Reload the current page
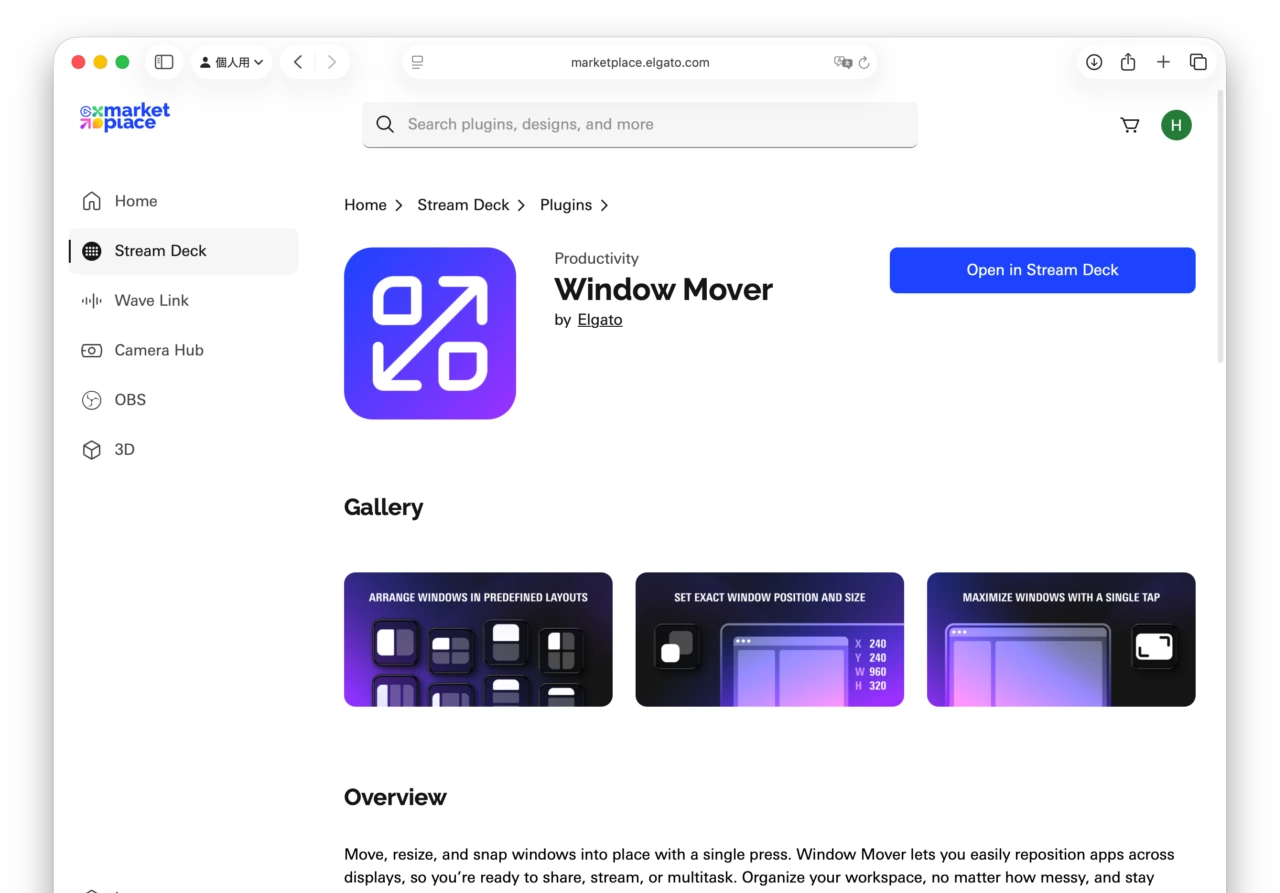 click(864, 62)
